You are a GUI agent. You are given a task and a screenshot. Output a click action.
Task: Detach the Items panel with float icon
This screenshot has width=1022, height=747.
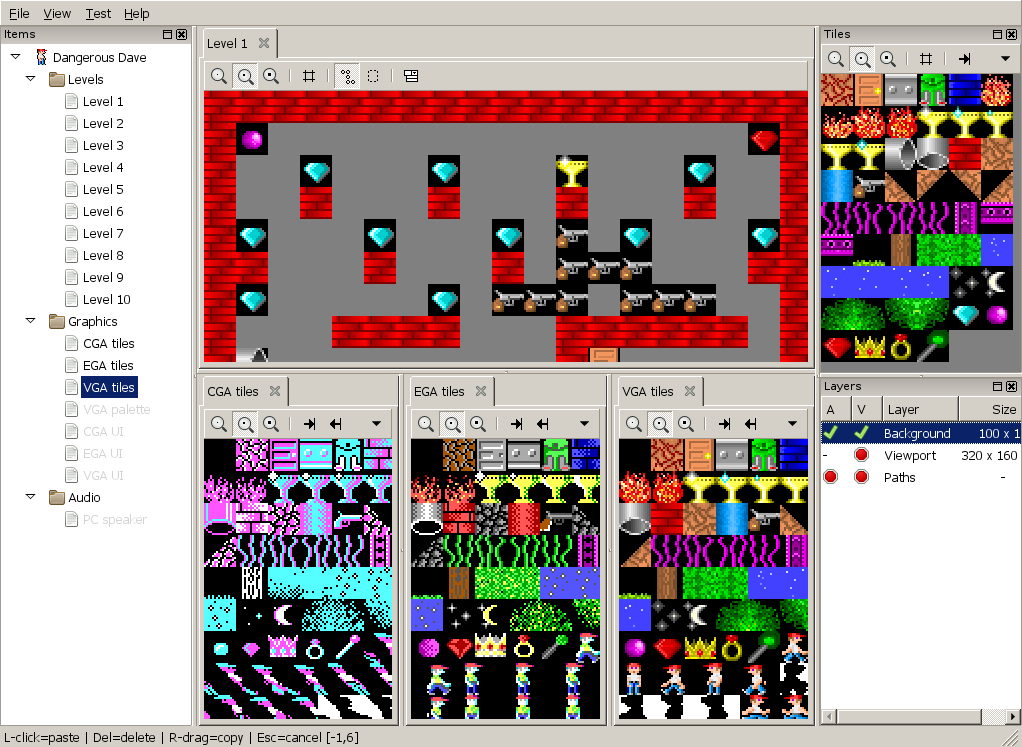point(168,35)
